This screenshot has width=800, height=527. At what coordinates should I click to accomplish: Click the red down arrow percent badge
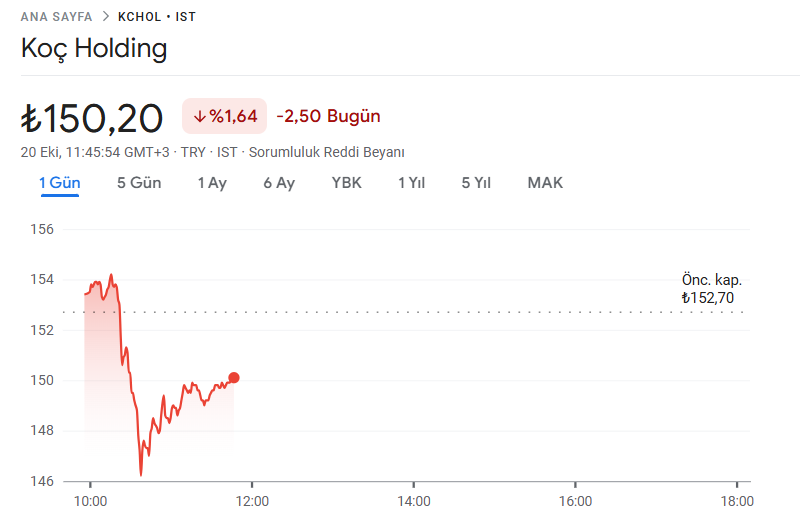pos(225,116)
